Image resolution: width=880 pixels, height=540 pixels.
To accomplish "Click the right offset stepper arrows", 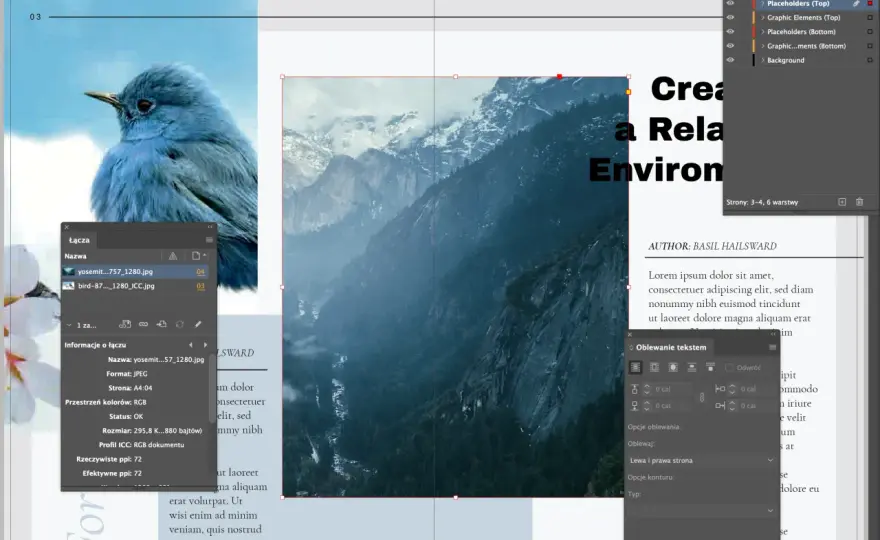I will click(732, 405).
